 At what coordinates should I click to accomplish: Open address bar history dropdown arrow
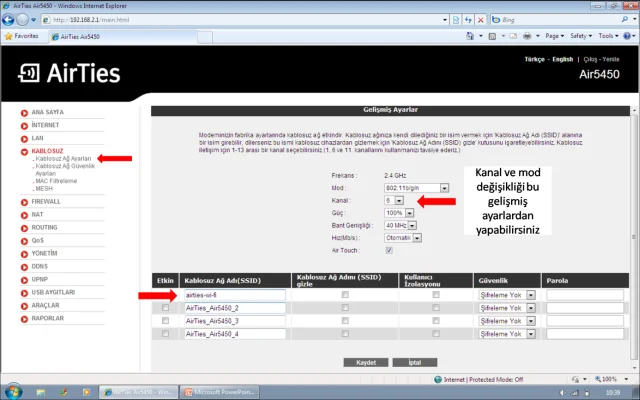pyautogui.click(x=445, y=20)
